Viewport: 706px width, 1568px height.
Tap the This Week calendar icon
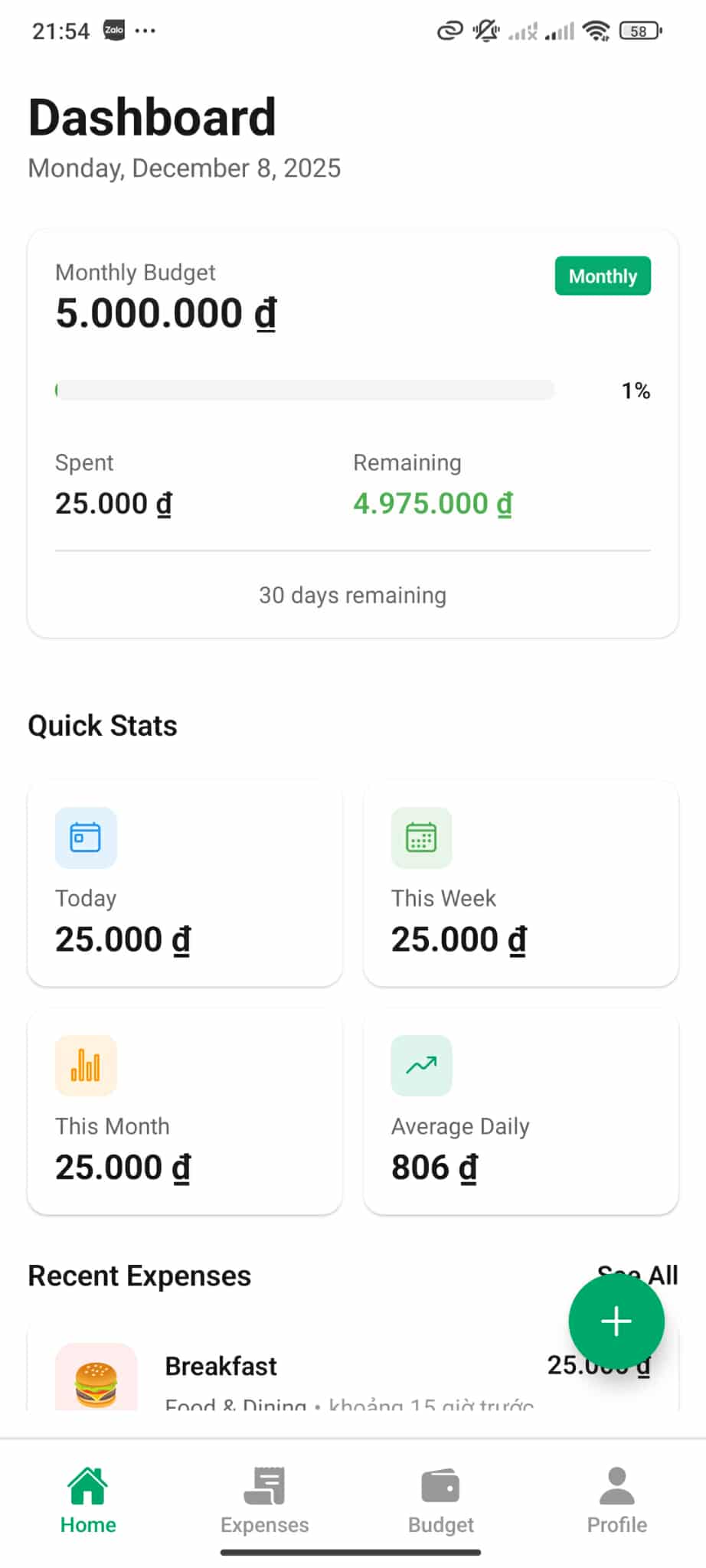[422, 838]
